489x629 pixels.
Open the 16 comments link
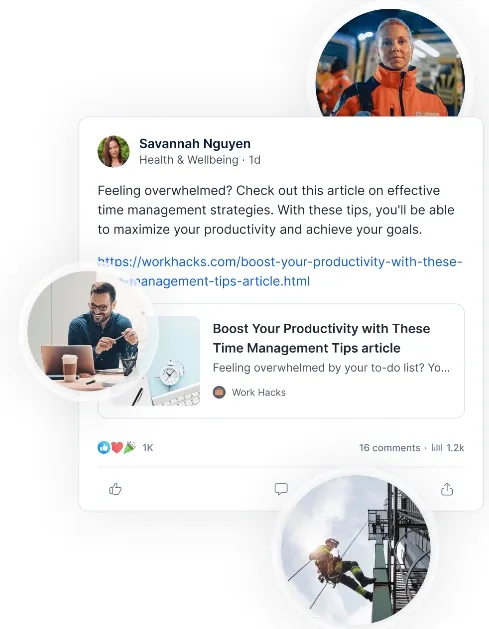click(x=390, y=448)
